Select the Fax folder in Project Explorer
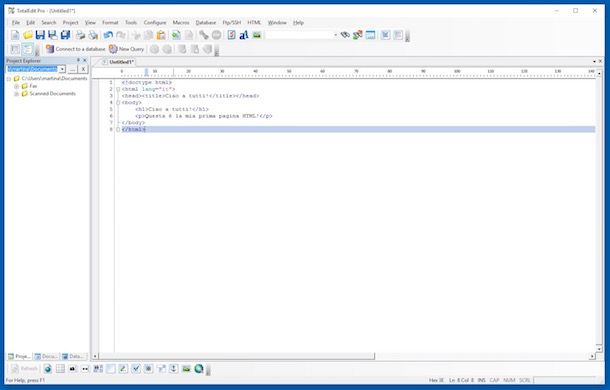 pyautogui.click(x=33, y=86)
